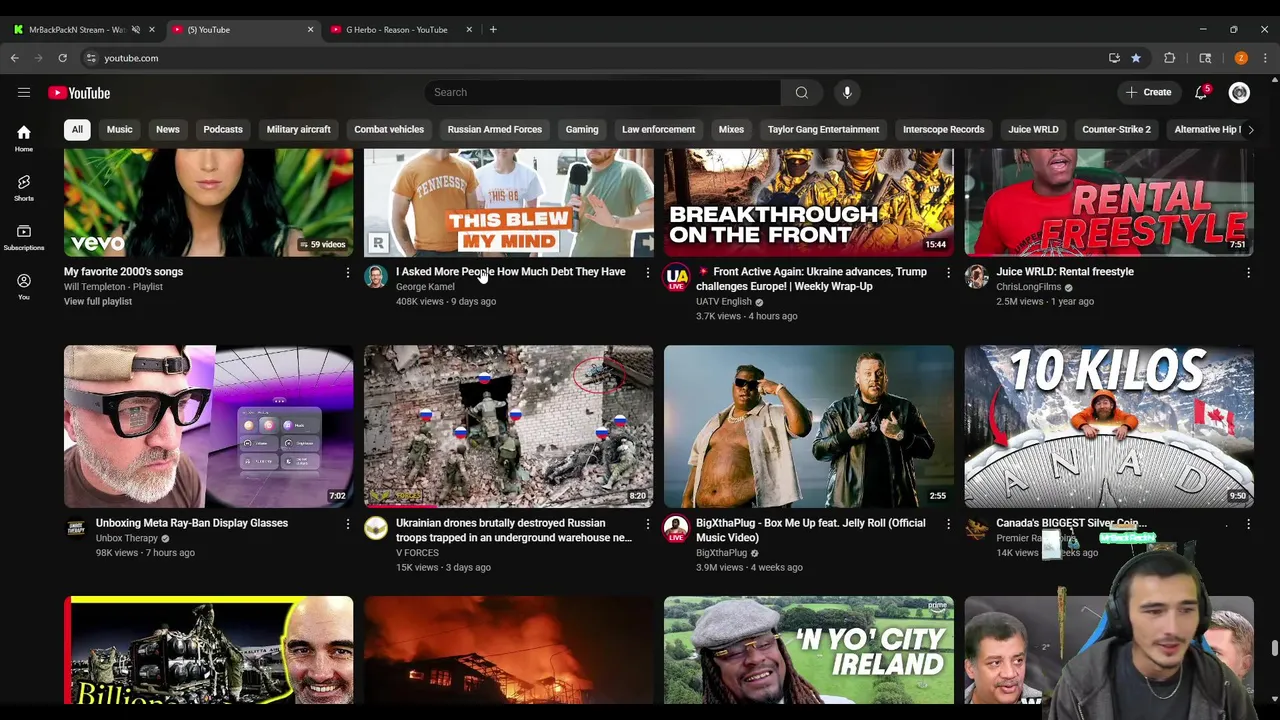Open Subscriptions in the sidebar
Viewport: 1280px width, 720px height.
pos(24,237)
